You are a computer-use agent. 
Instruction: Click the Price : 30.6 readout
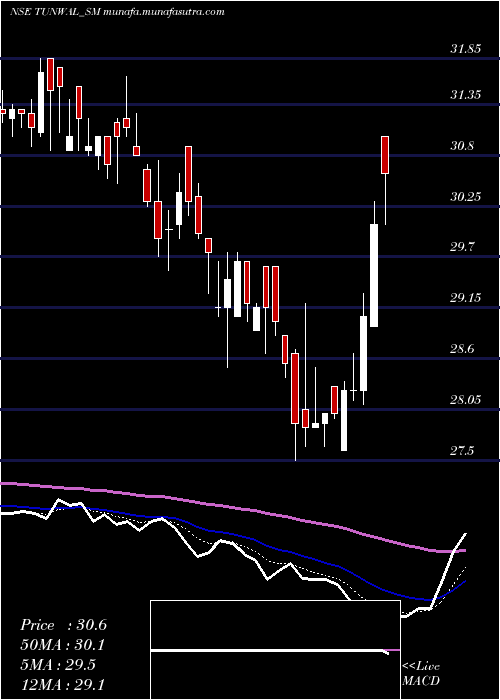pos(63,625)
